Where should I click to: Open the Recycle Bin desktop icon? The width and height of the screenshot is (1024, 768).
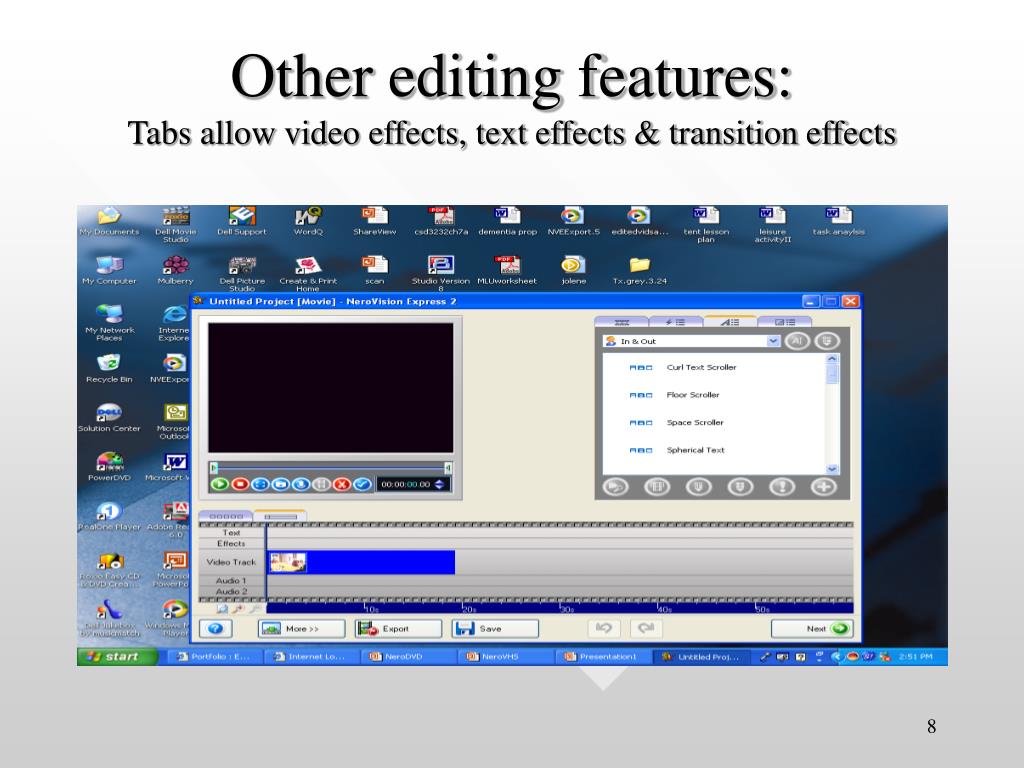click(x=109, y=368)
